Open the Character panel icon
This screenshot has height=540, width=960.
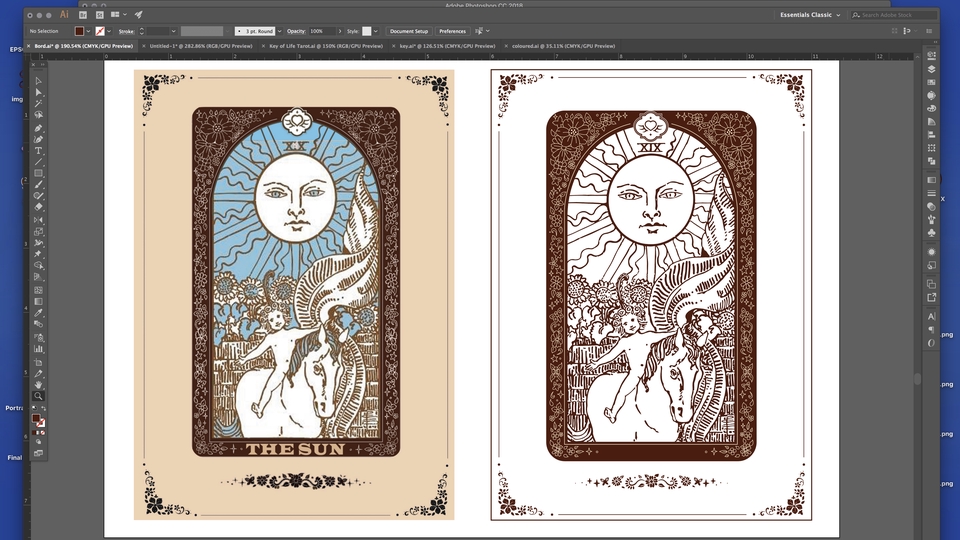tap(931, 317)
